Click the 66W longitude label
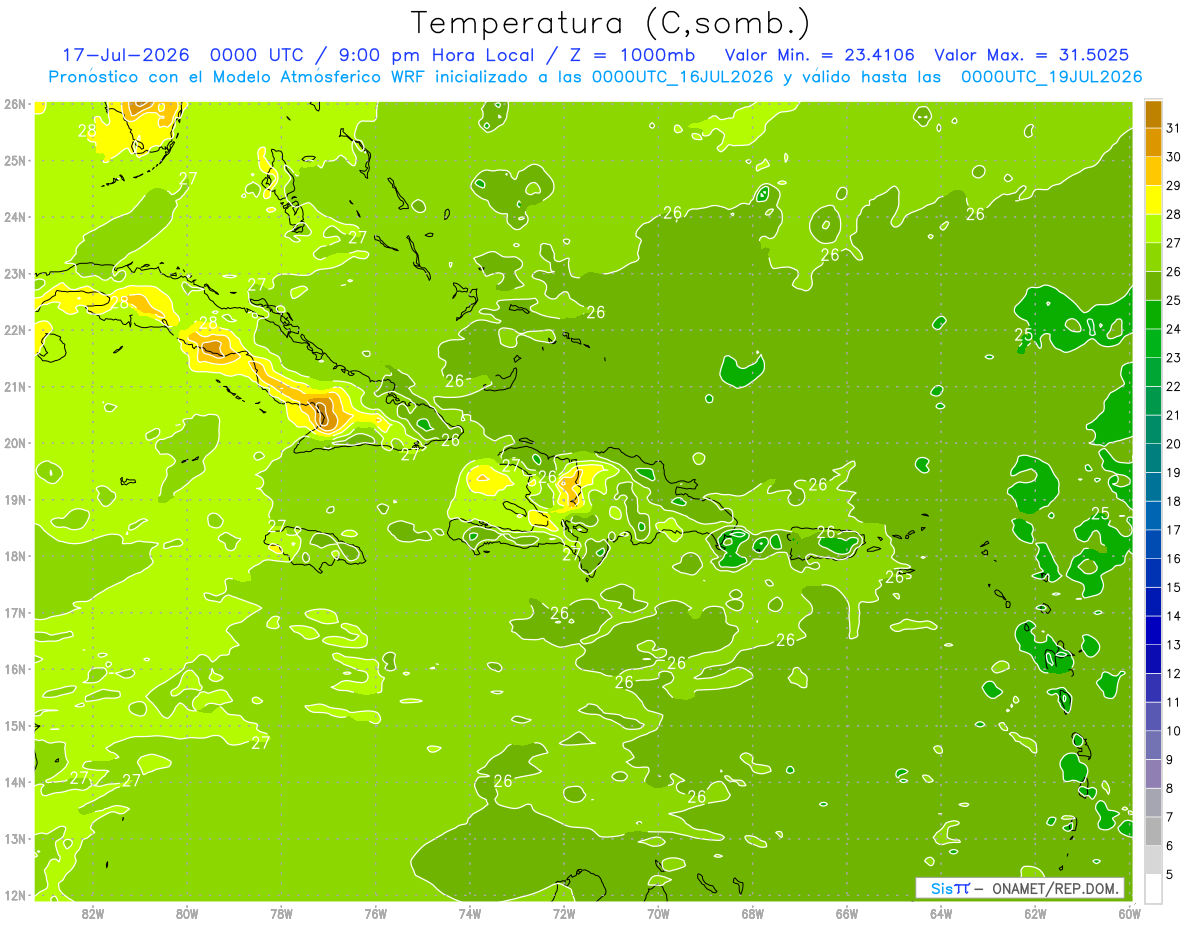The height and width of the screenshot is (927, 1200). click(x=847, y=913)
